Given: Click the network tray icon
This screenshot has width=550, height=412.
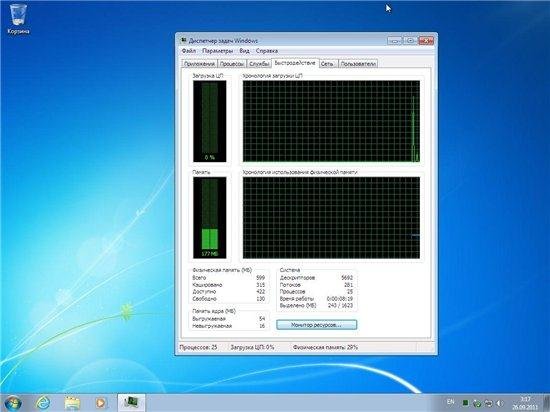Looking at the screenshot, I should [x=488, y=403].
